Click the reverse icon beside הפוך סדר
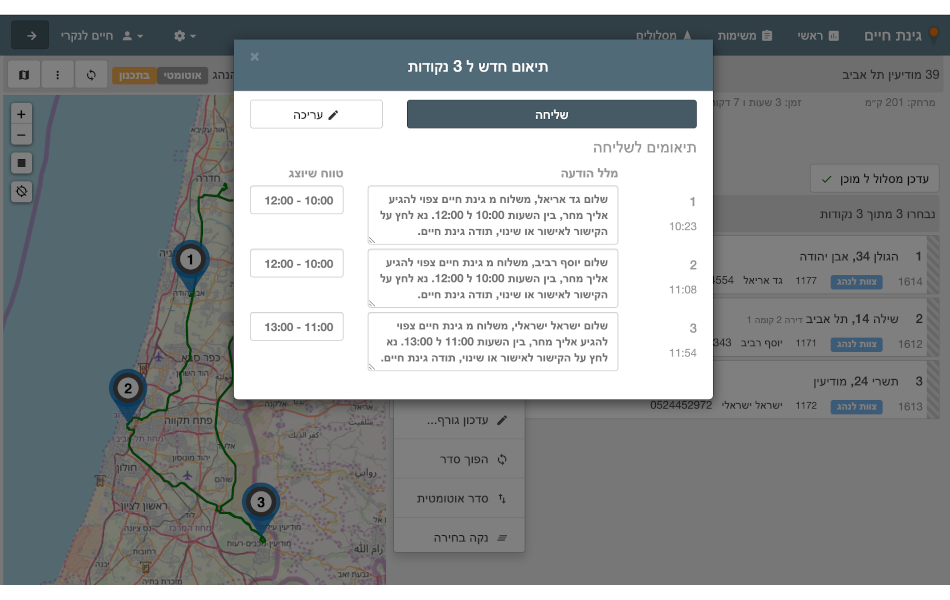This screenshot has width=950, height=600. pyautogui.click(x=502, y=459)
